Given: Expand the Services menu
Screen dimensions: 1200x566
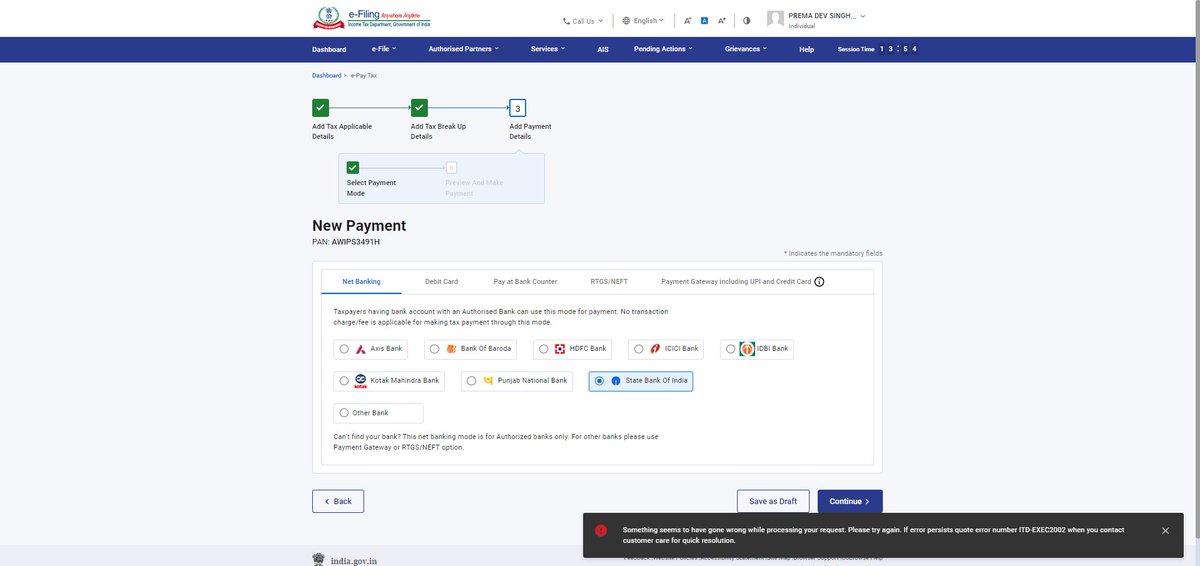Looking at the screenshot, I should click(x=548, y=49).
